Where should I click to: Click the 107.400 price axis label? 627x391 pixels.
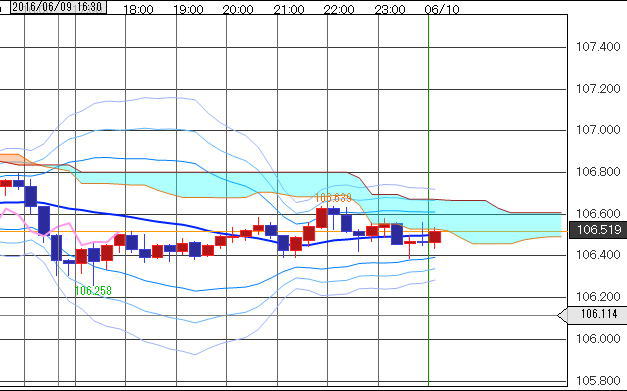[598, 47]
